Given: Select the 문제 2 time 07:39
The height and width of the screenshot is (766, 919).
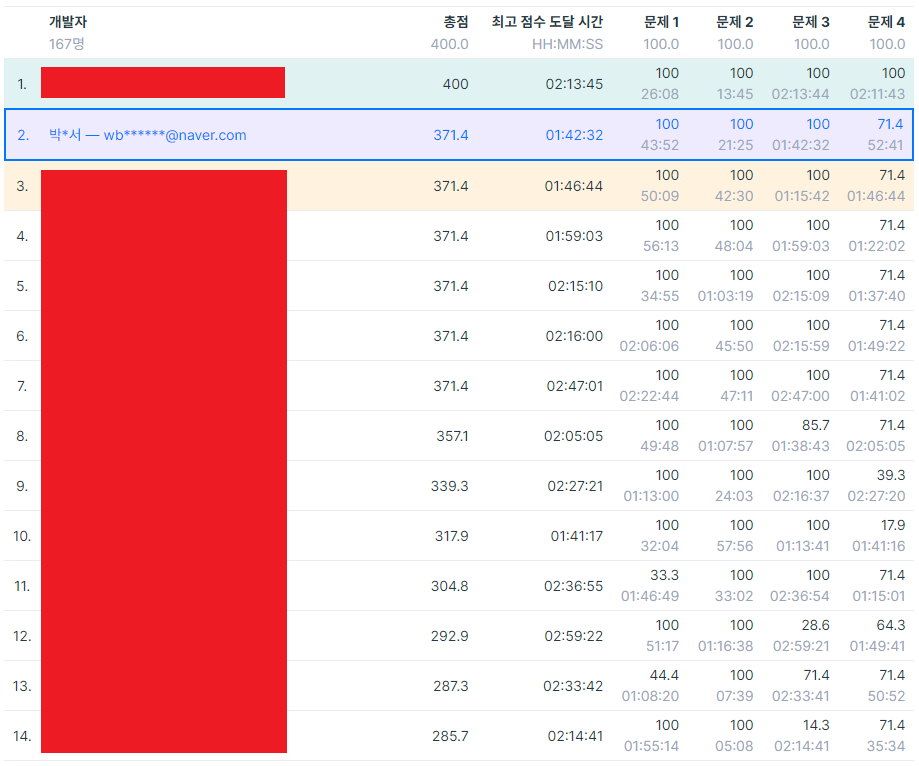Looking at the screenshot, I should click(x=735, y=696).
